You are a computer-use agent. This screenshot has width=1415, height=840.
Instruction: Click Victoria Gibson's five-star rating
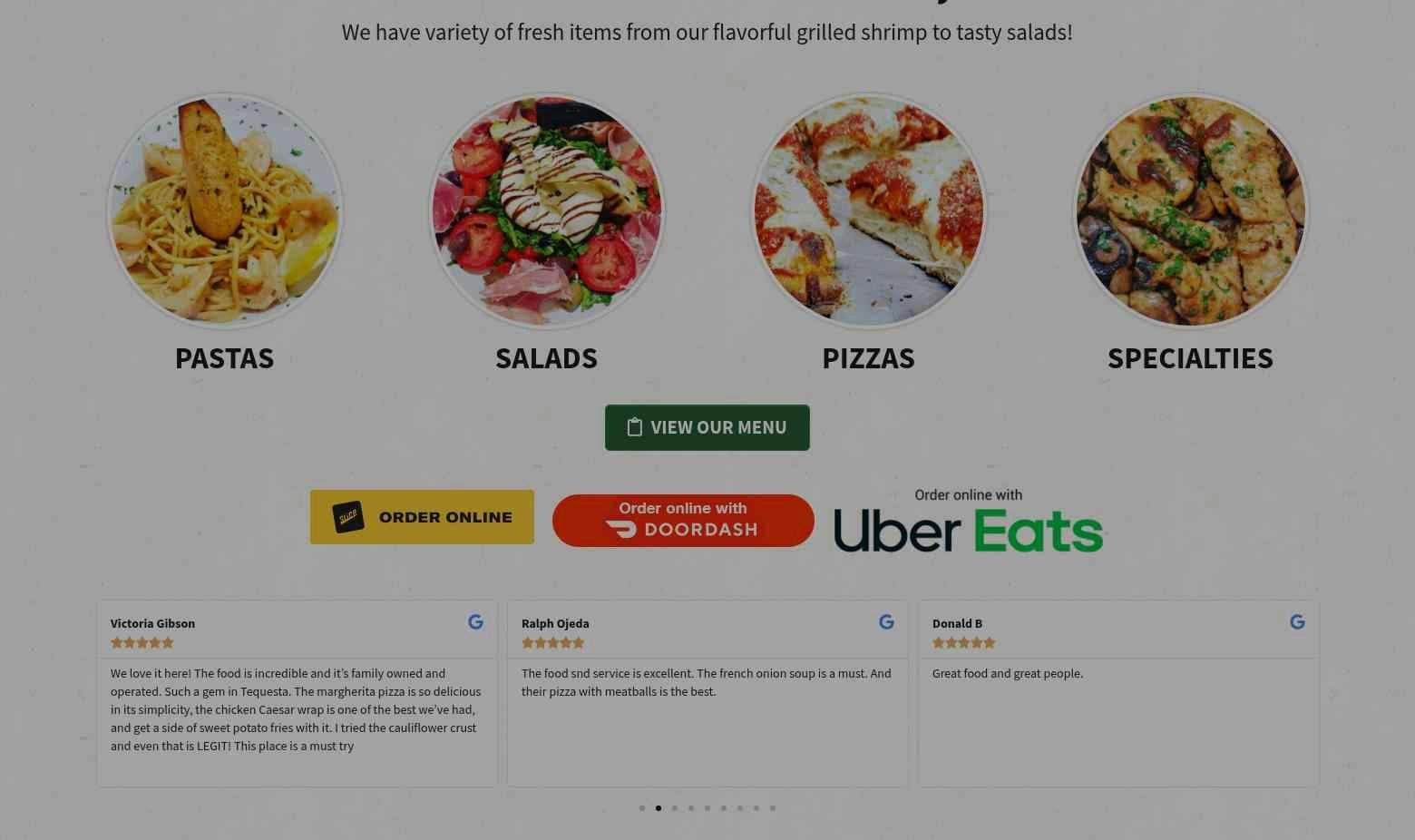pos(142,643)
